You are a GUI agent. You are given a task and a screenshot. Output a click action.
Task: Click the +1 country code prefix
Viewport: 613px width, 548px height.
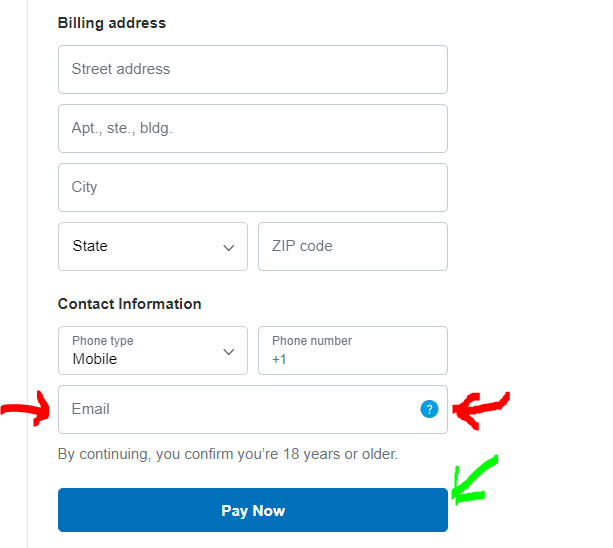279,359
